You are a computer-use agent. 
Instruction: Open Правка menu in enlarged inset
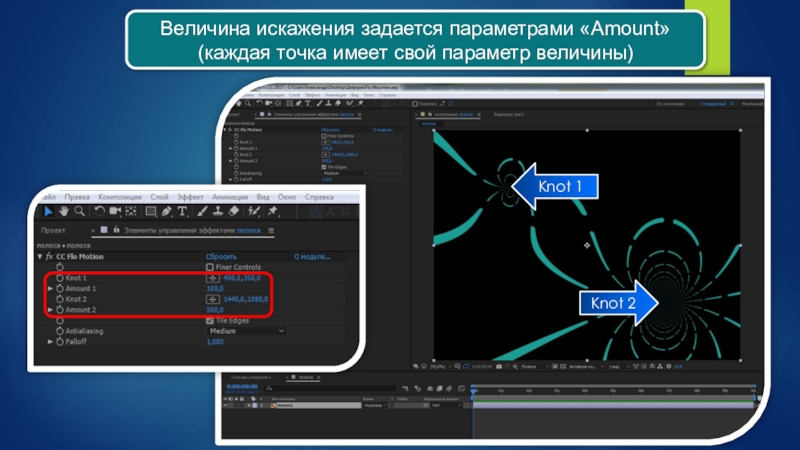click(77, 197)
